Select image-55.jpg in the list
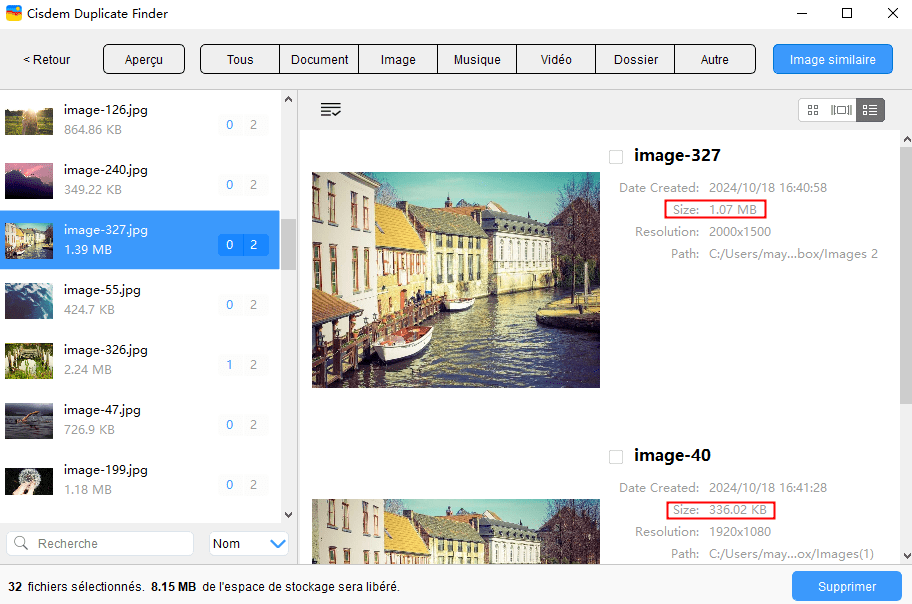This screenshot has width=912, height=604. [x=140, y=300]
